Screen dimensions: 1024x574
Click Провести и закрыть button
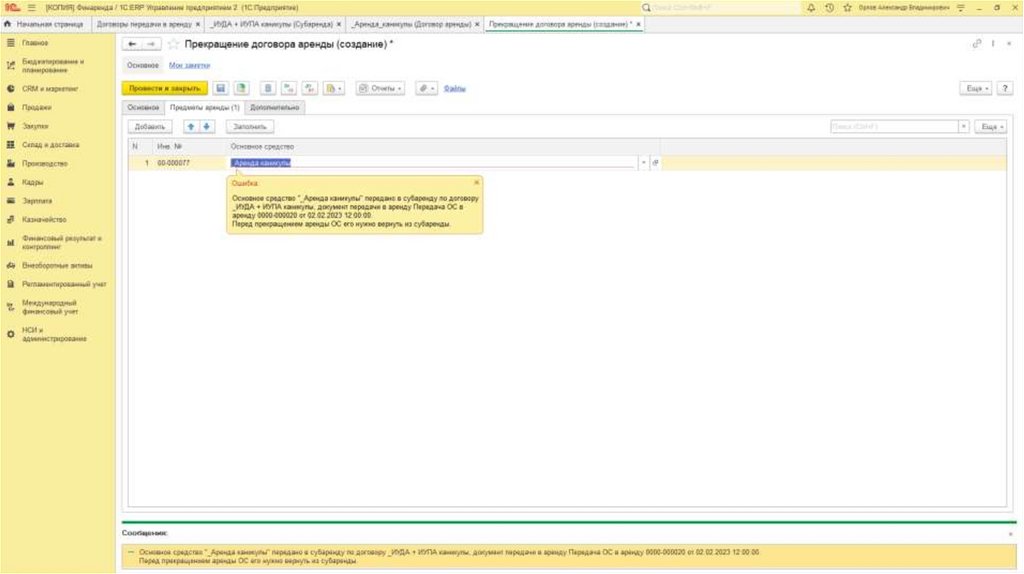click(x=165, y=88)
